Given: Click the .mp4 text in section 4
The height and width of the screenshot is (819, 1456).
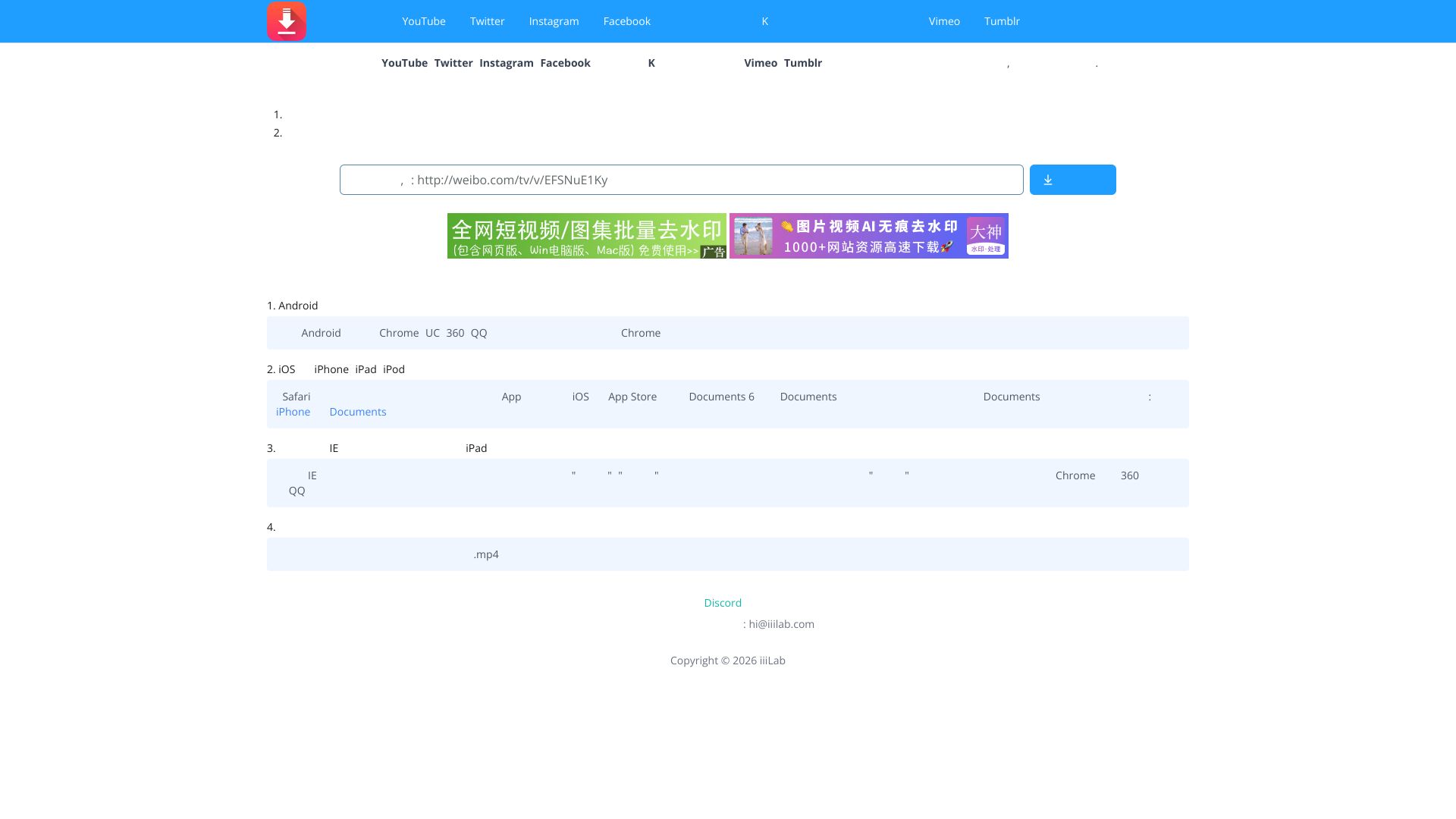Looking at the screenshot, I should [x=486, y=554].
